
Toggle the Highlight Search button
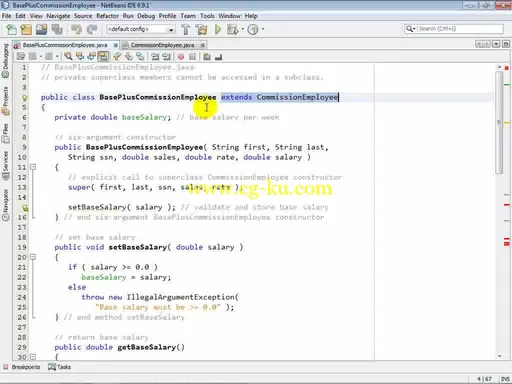pyautogui.click(x=103, y=57)
